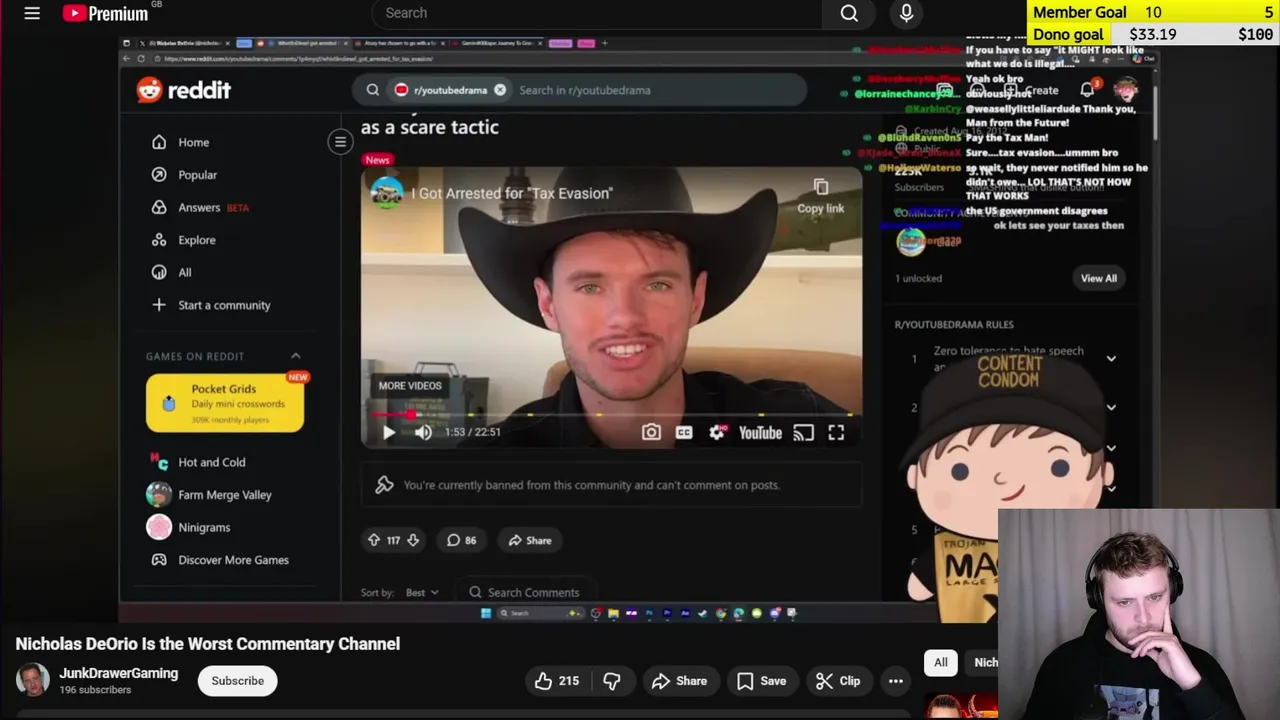Expand rule 1 Zero tolerance chevron
Screen dimensions: 1280x720
tap(1111, 358)
